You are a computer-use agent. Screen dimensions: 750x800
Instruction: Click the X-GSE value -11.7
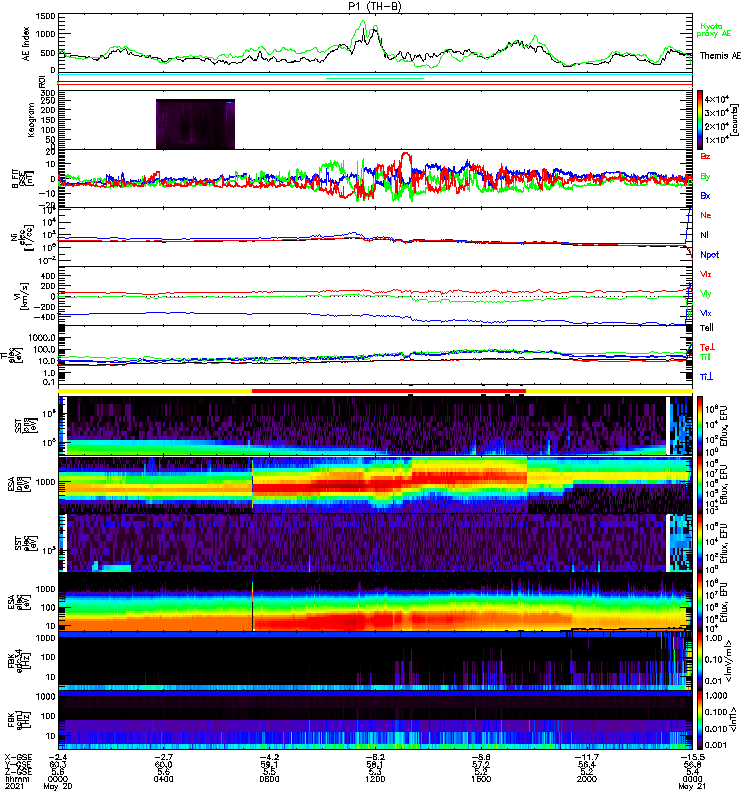pos(587,757)
